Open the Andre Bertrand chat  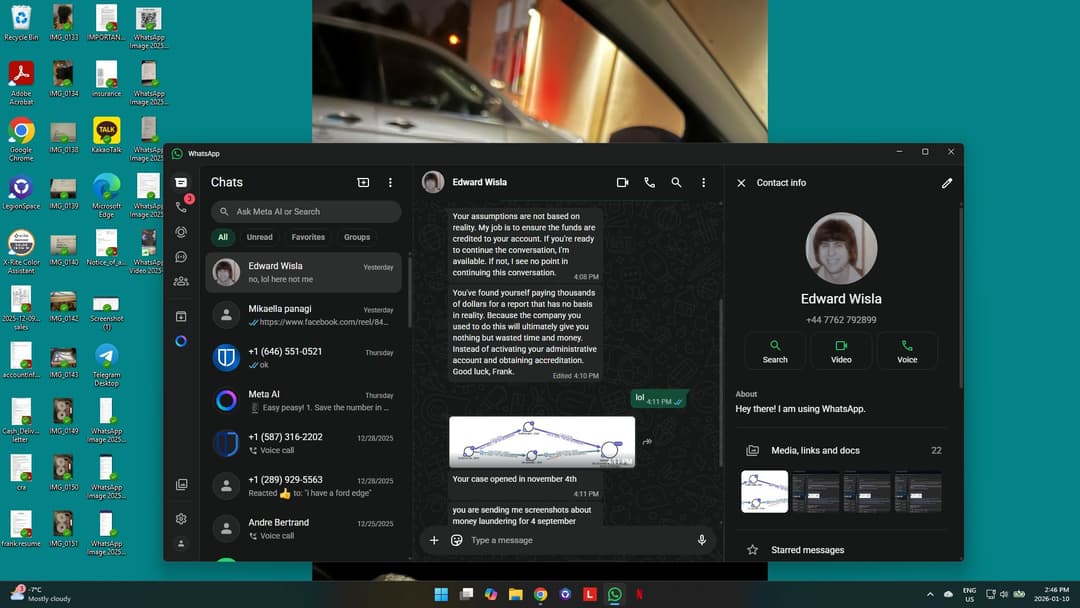(x=303, y=529)
